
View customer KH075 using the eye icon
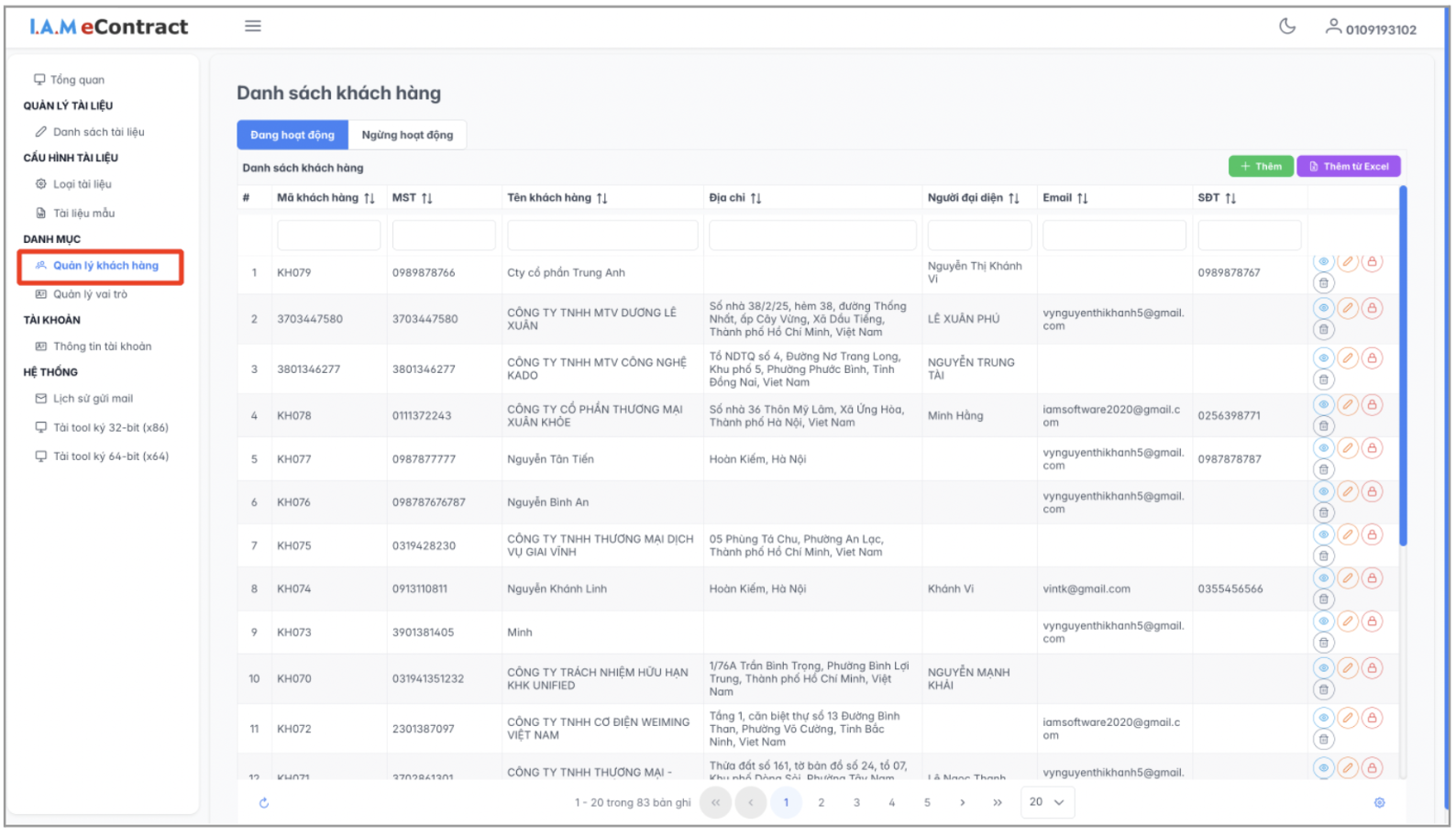point(1323,534)
